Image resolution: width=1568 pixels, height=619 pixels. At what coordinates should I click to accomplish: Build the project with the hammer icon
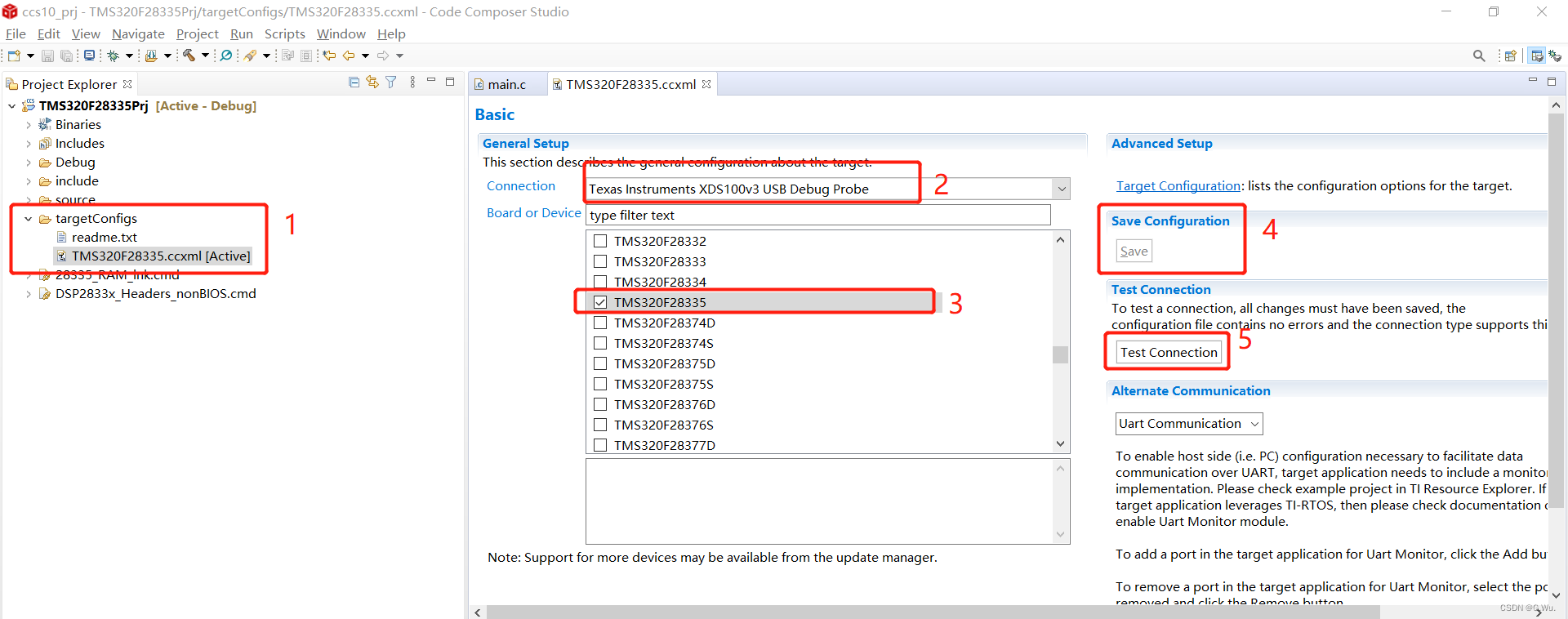(189, 56)
